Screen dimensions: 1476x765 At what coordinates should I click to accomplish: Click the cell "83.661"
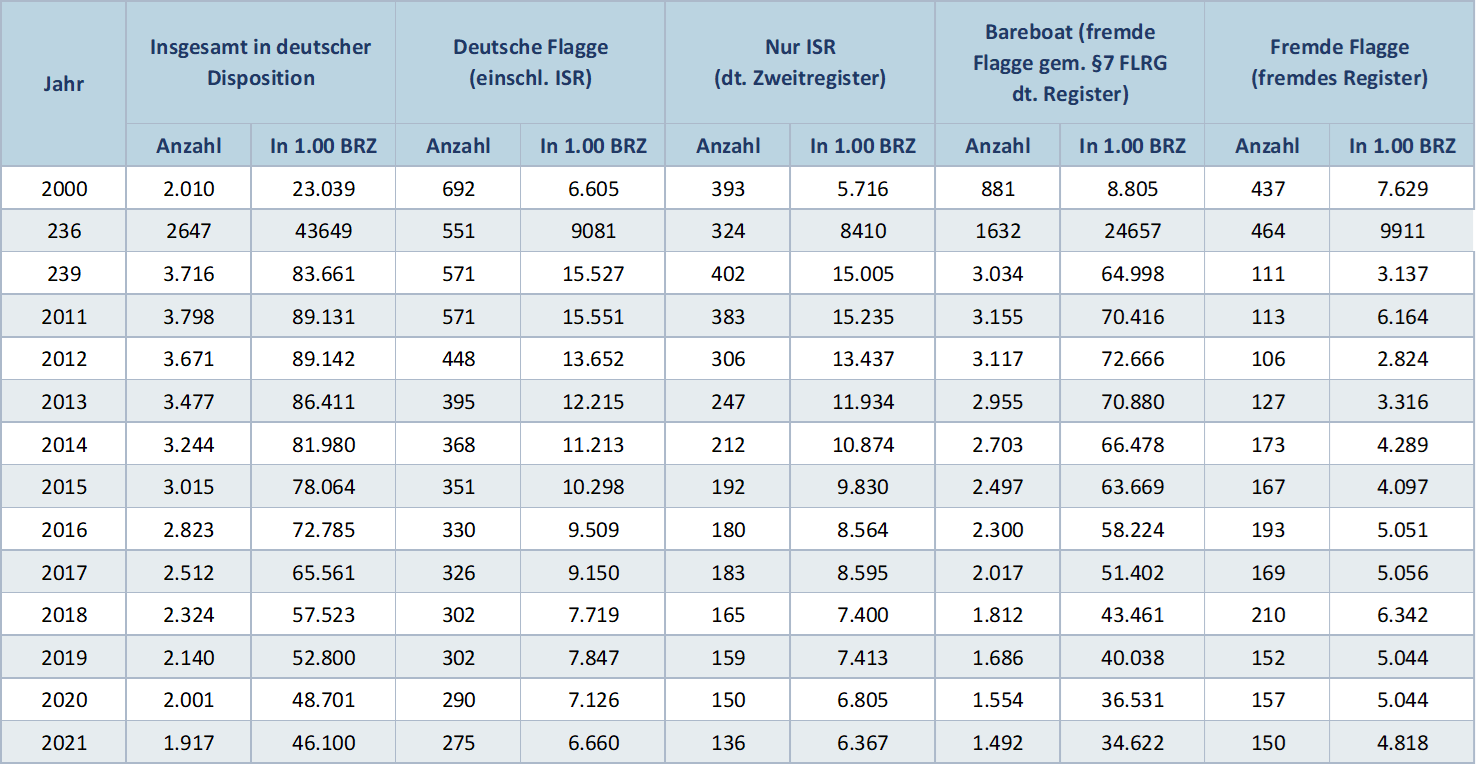pyautogui.click(x=323, y=274)
